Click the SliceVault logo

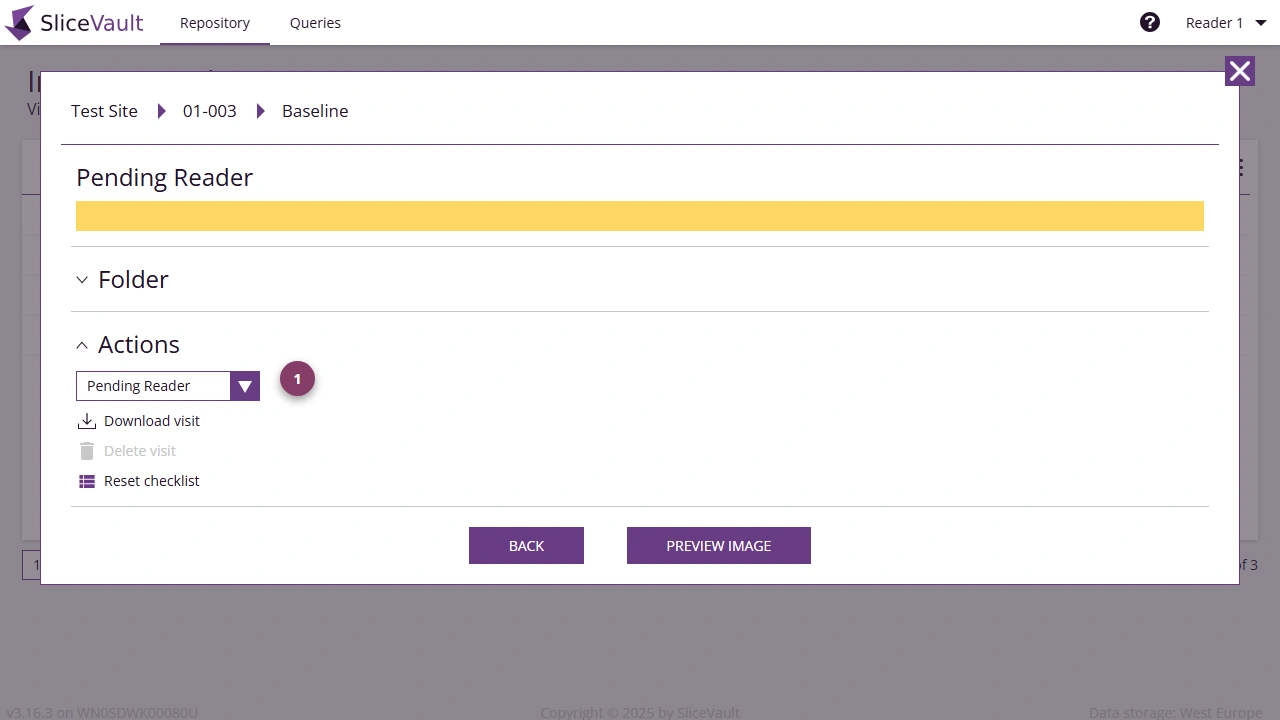click(x=73, y=22)
